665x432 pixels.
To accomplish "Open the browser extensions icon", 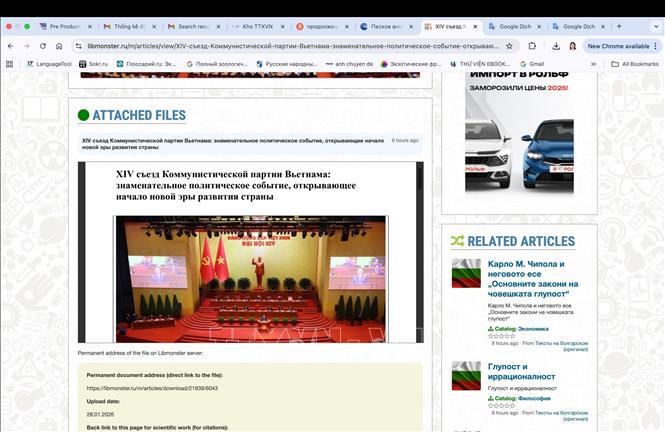I will tap(533, 46).
